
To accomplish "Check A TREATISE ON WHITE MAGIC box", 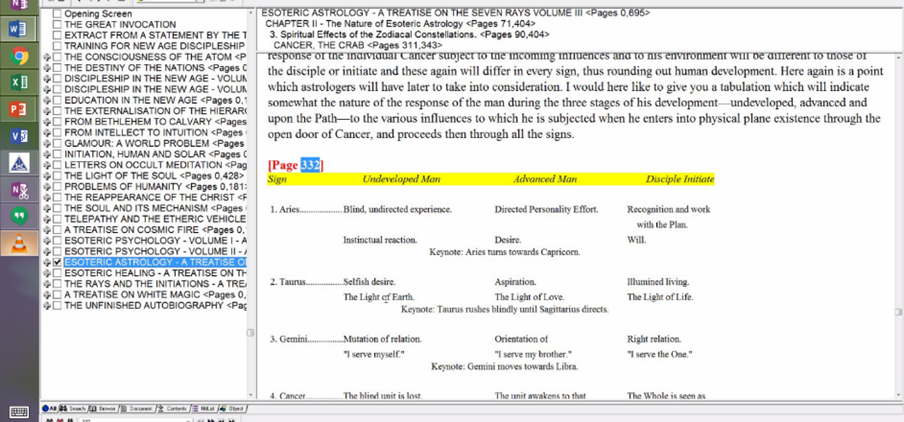I will point(57,295).
